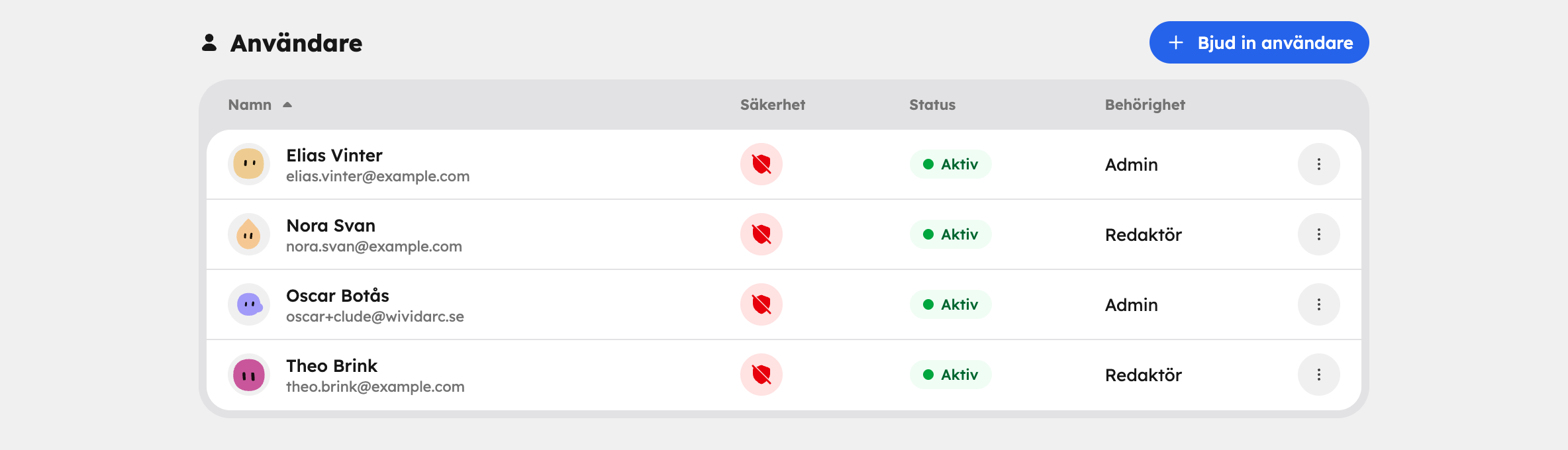Open the three-dot menu for Oscar Botås
This screenshot has width=1568, height=450.
1319,304
